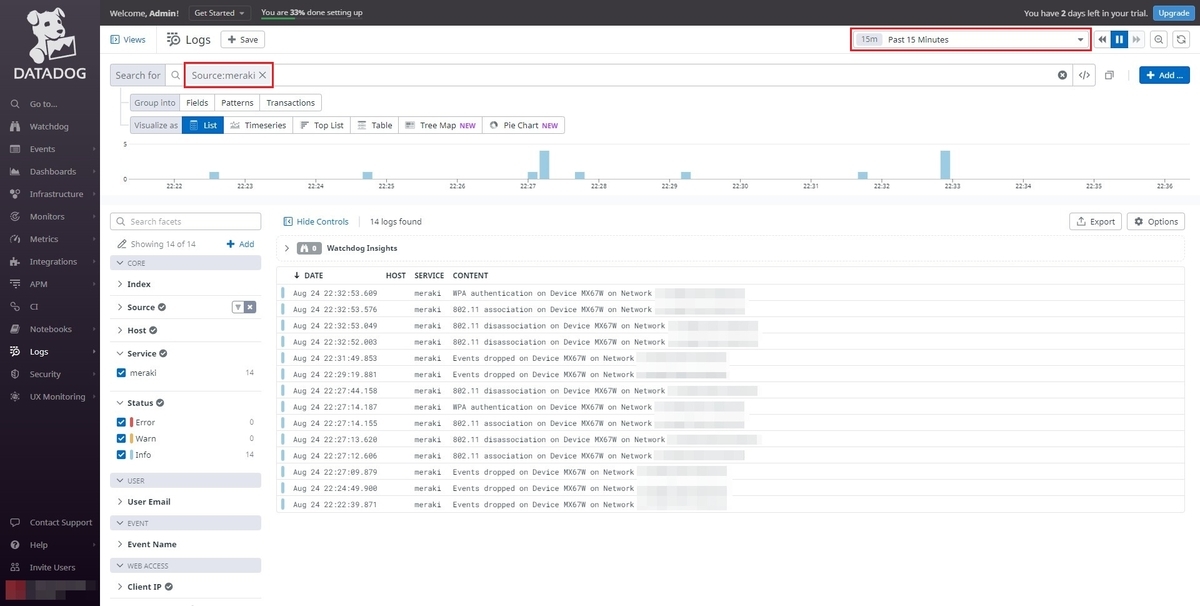1200x606 pixels.
Task: Click the Security sidebar icon
Action: coord(15,374)
